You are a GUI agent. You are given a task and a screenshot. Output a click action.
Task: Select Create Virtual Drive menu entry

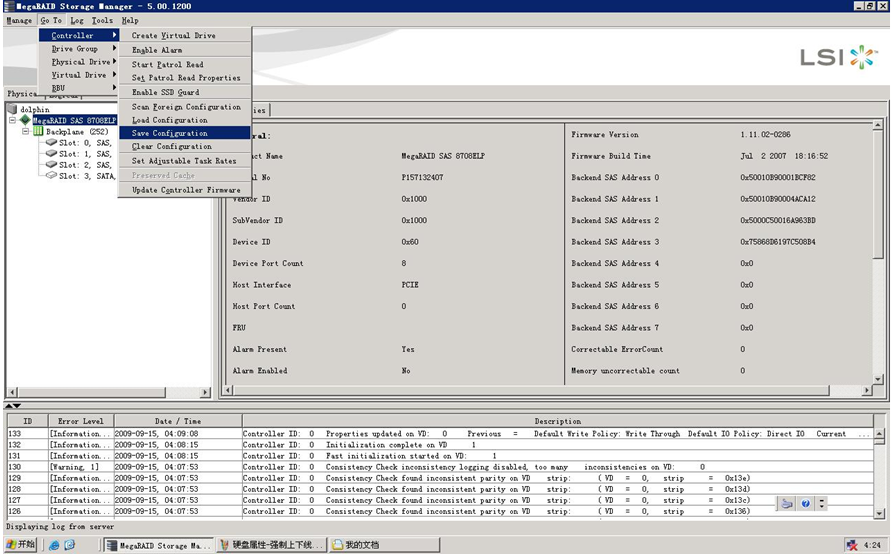173,36
